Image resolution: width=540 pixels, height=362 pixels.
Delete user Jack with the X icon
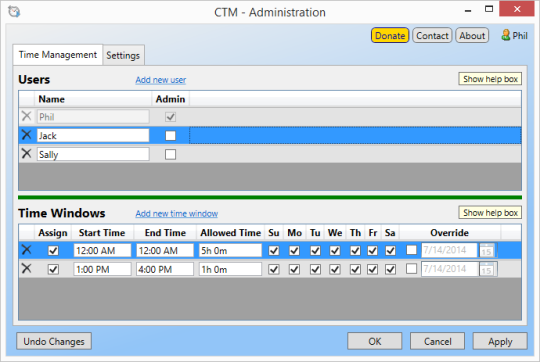26,135
